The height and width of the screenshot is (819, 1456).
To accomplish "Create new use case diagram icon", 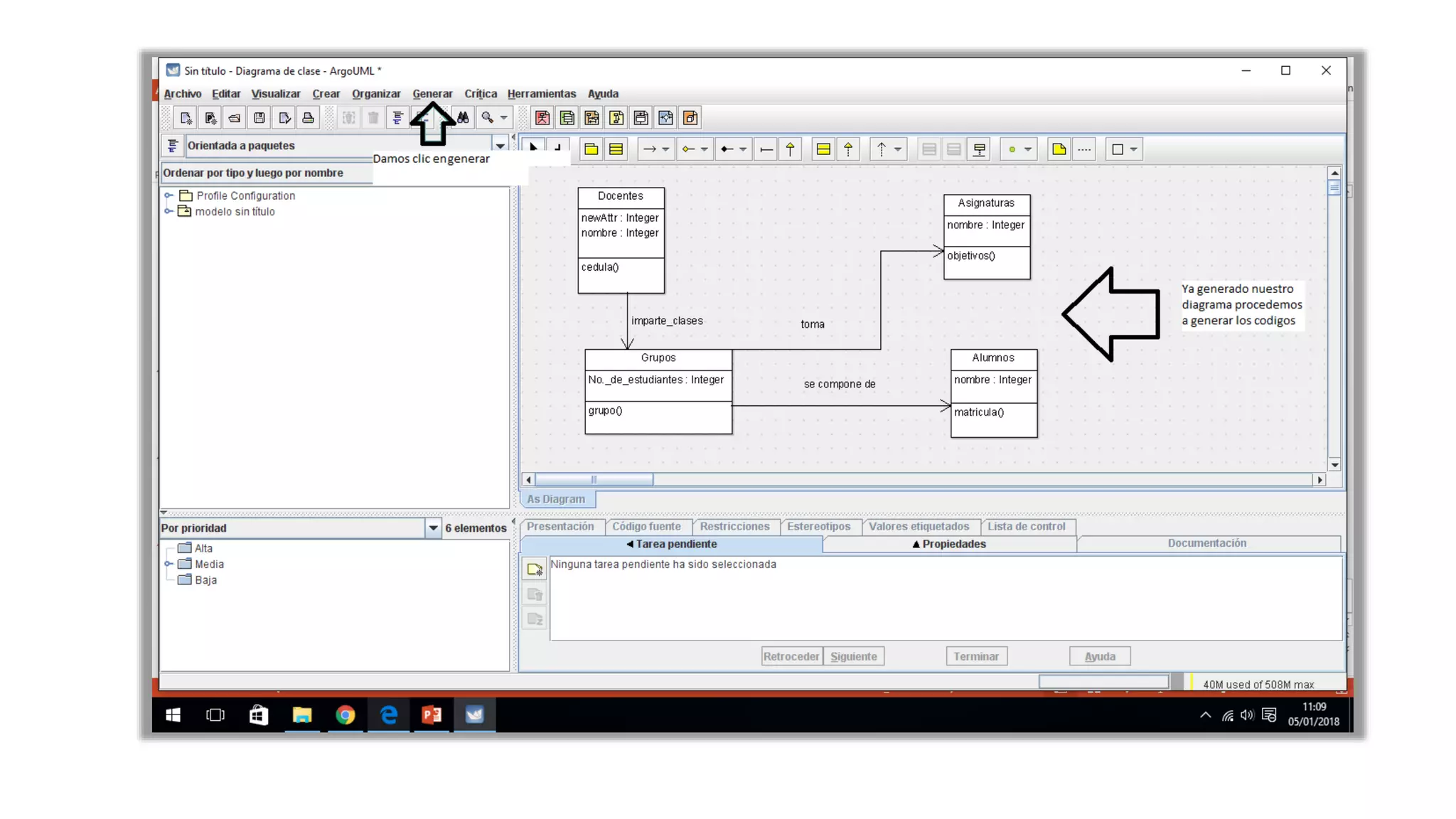I will point(542,118).
